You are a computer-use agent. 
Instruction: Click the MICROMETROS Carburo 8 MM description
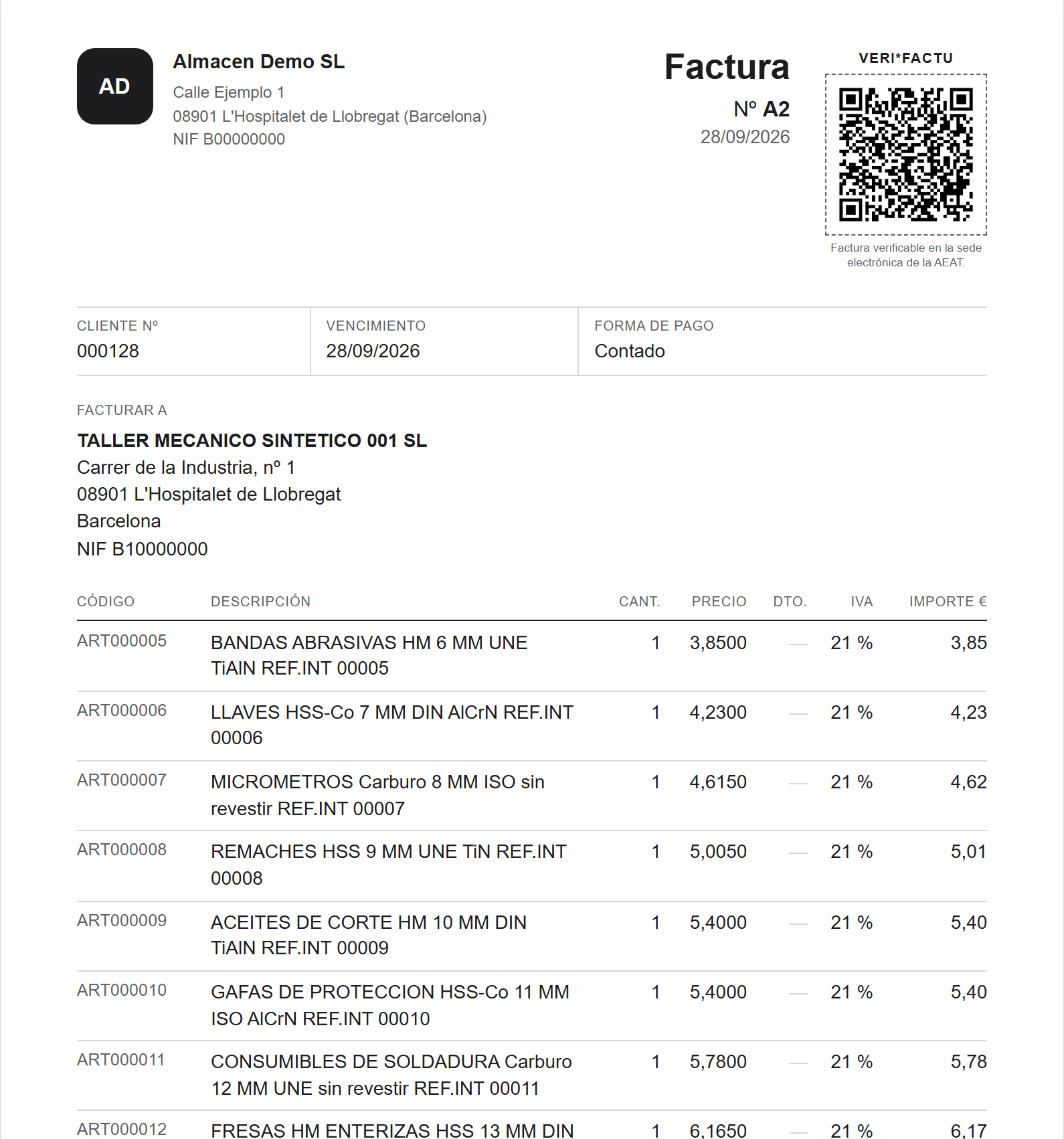click(377, 795)
